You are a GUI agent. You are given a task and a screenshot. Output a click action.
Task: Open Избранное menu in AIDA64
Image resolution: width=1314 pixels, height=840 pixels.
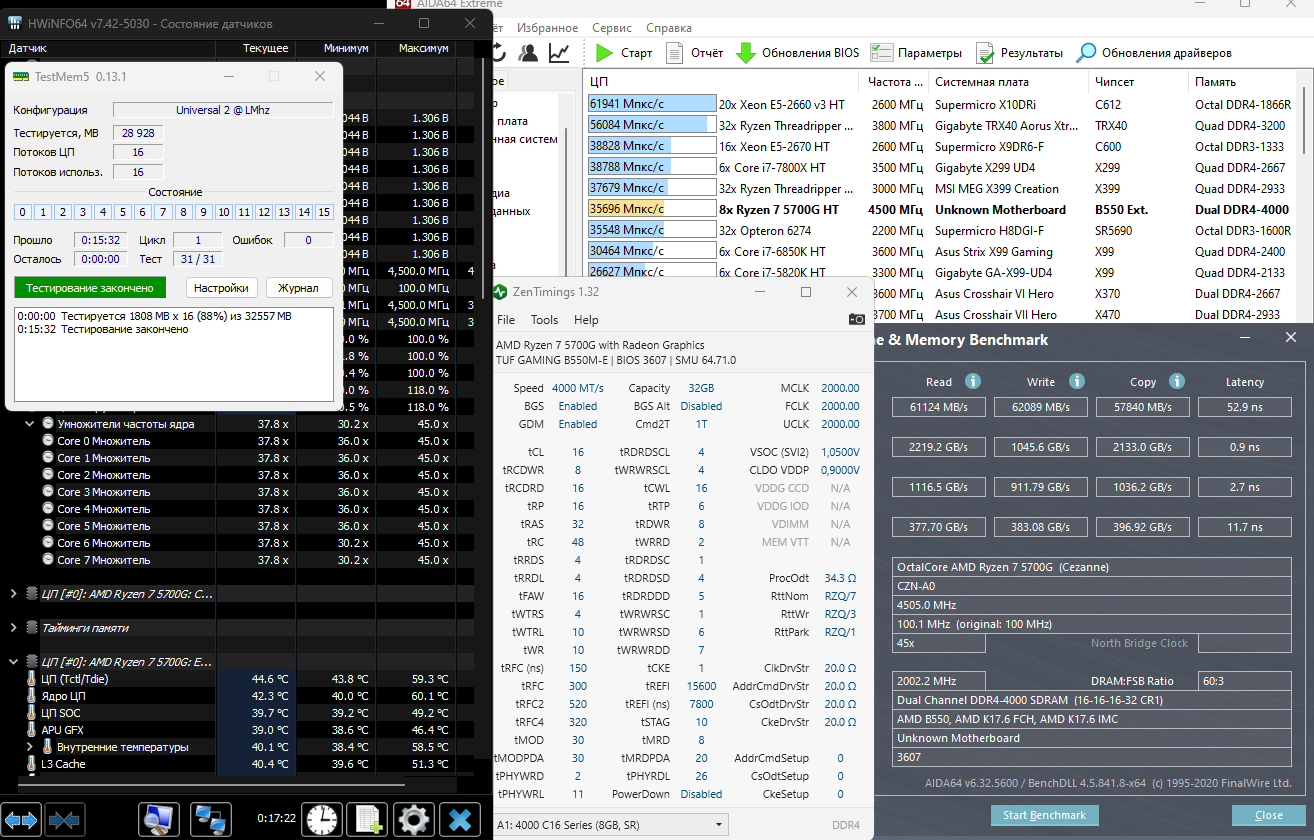(x=549, y=28)
